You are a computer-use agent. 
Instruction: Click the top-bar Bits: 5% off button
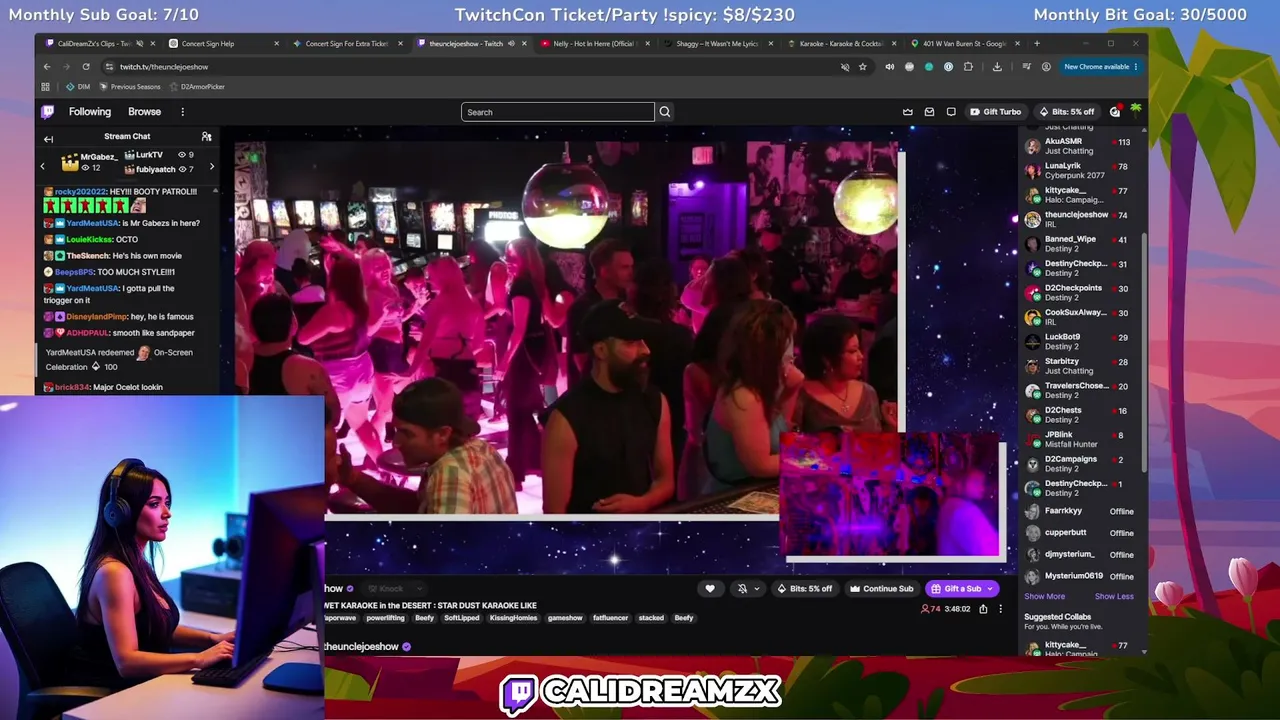1067,112
